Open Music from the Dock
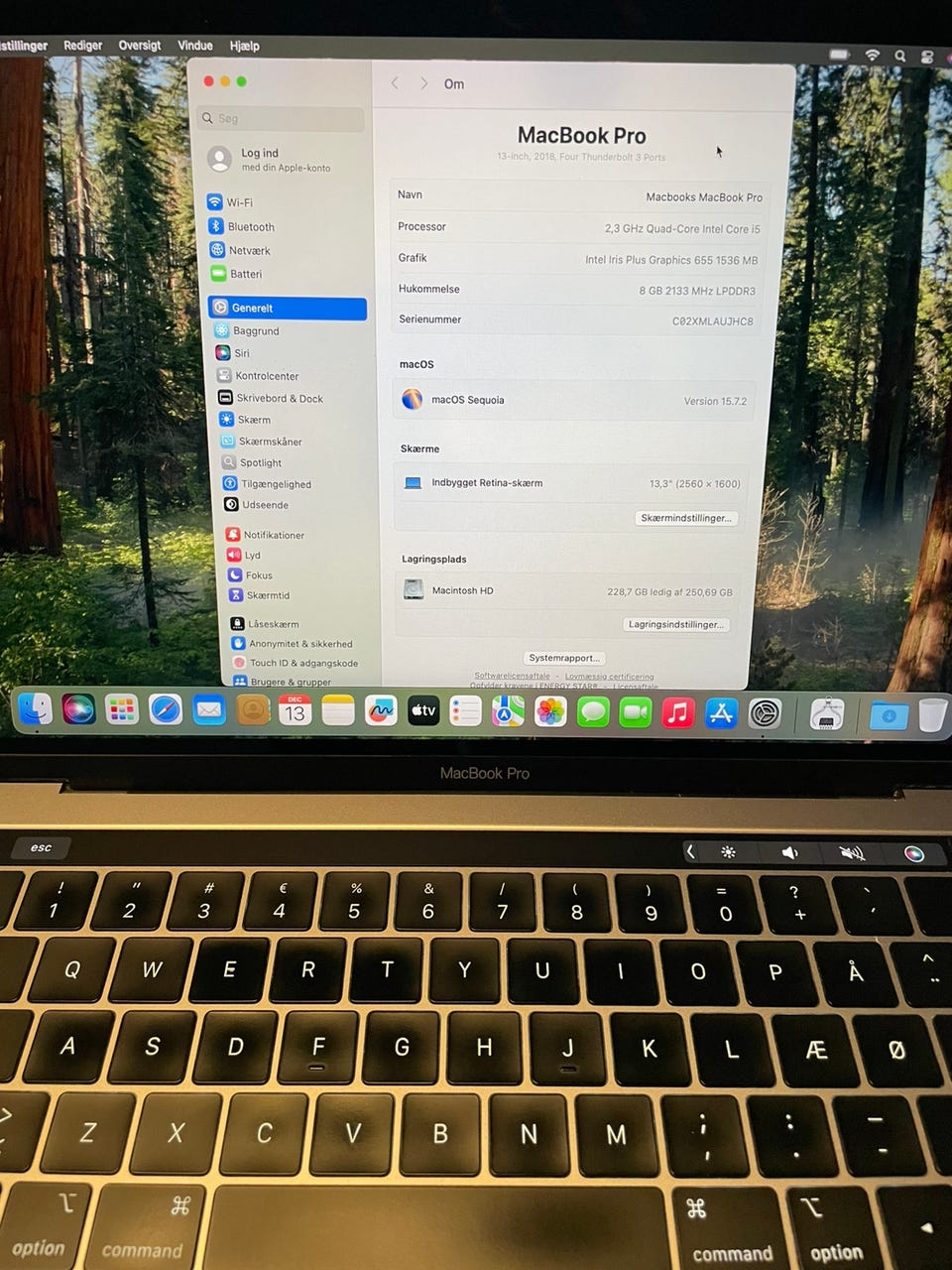This screenshot has width=952, height=1270. [x=678, y=712]
